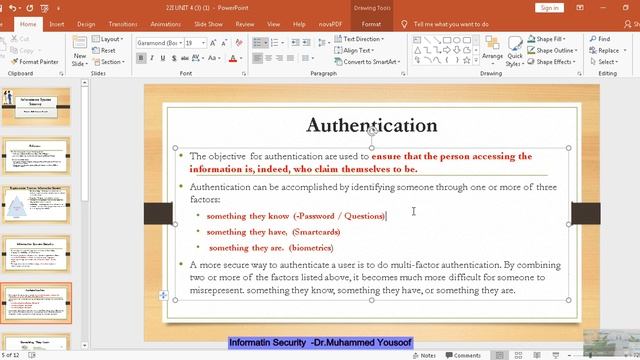Toggle left text alignment
The image size is (640, 360).
coord(258,58)
